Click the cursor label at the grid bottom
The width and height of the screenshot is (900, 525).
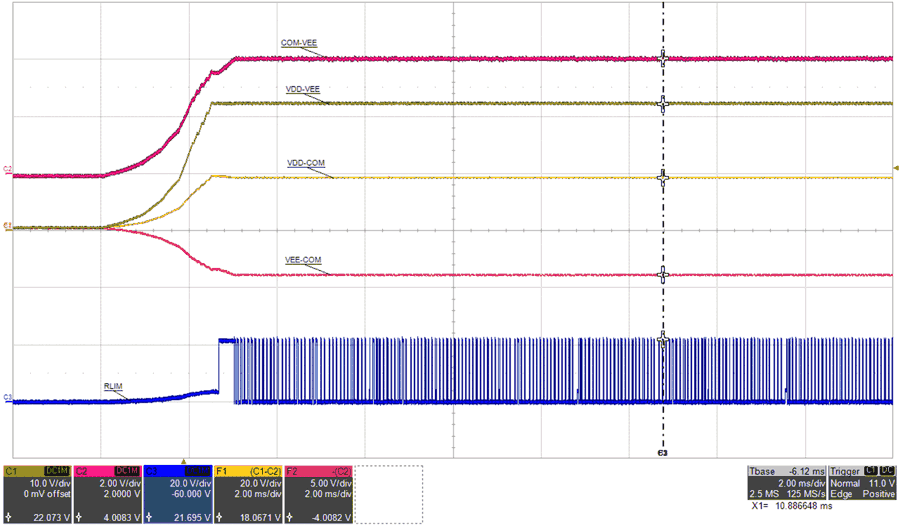[662, 453]
